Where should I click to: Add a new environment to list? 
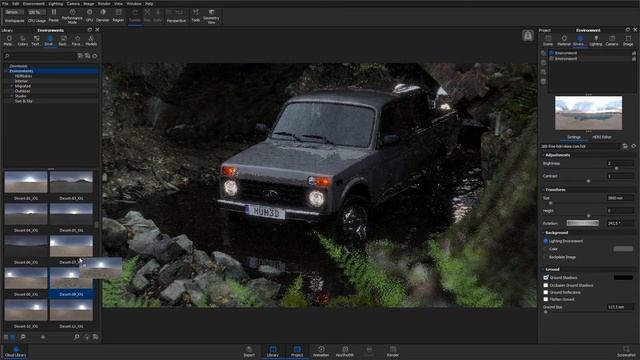pos(543,53)
